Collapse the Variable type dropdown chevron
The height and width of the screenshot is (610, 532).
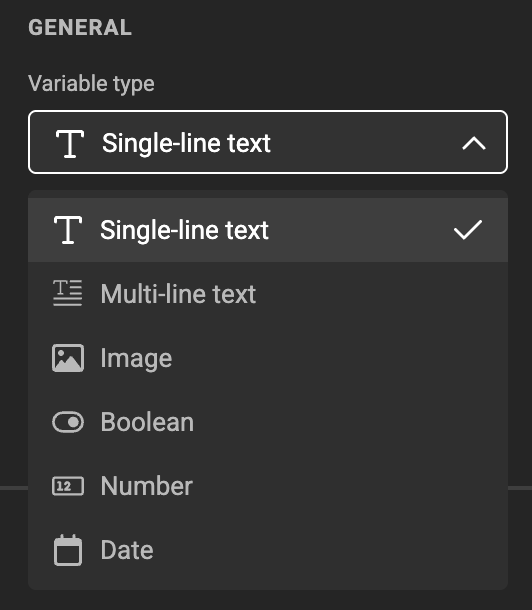[474, 143]
